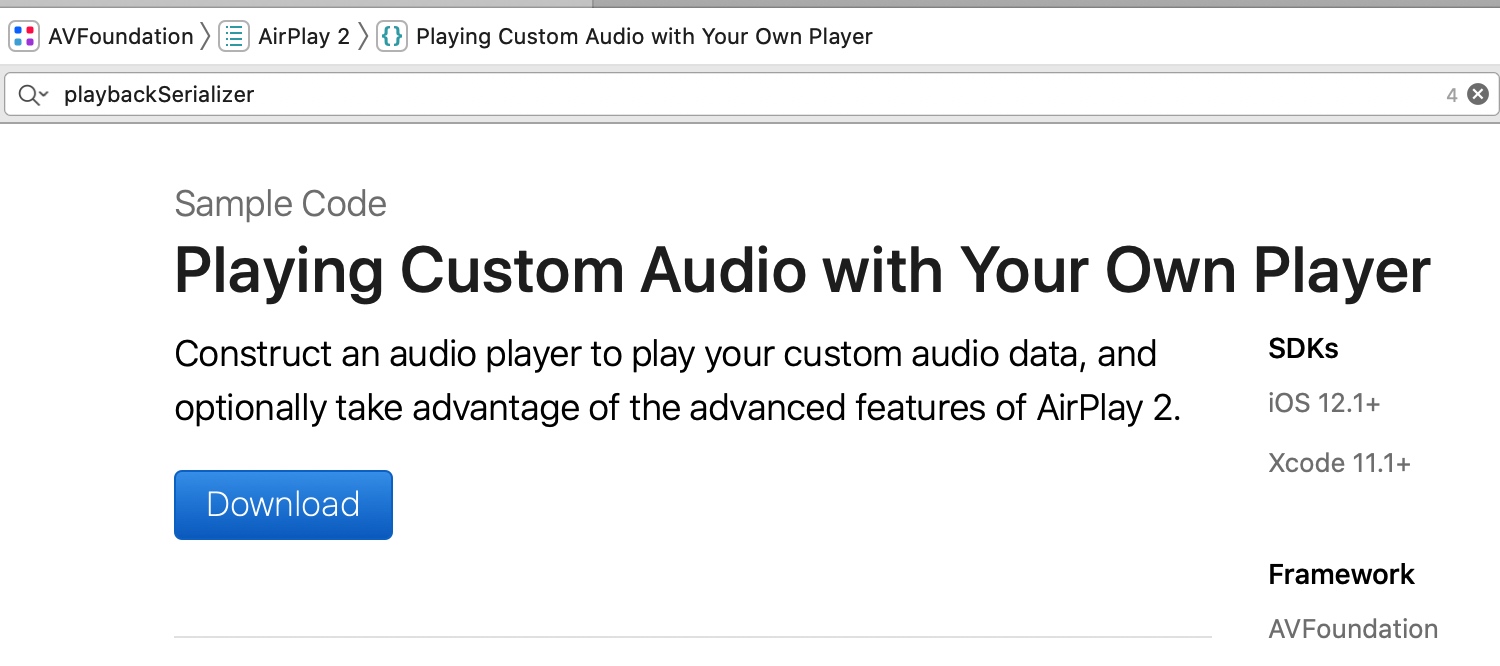1500x666 pixels.
Task: Click the chevron after AirPlay 2 breadcrumb
Action: pos(364,37)
